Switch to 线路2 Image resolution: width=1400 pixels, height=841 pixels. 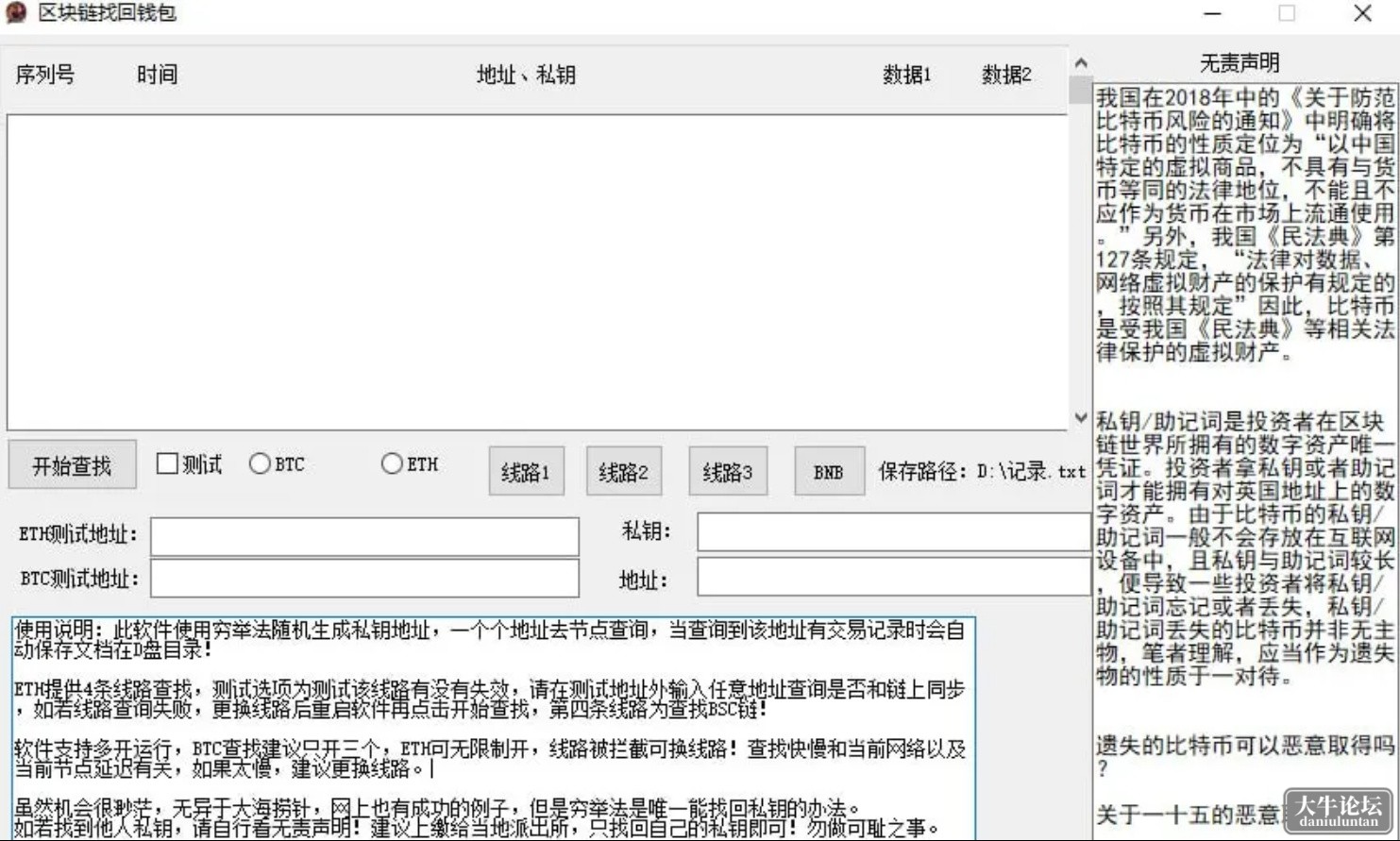click(x=624, y=471)
